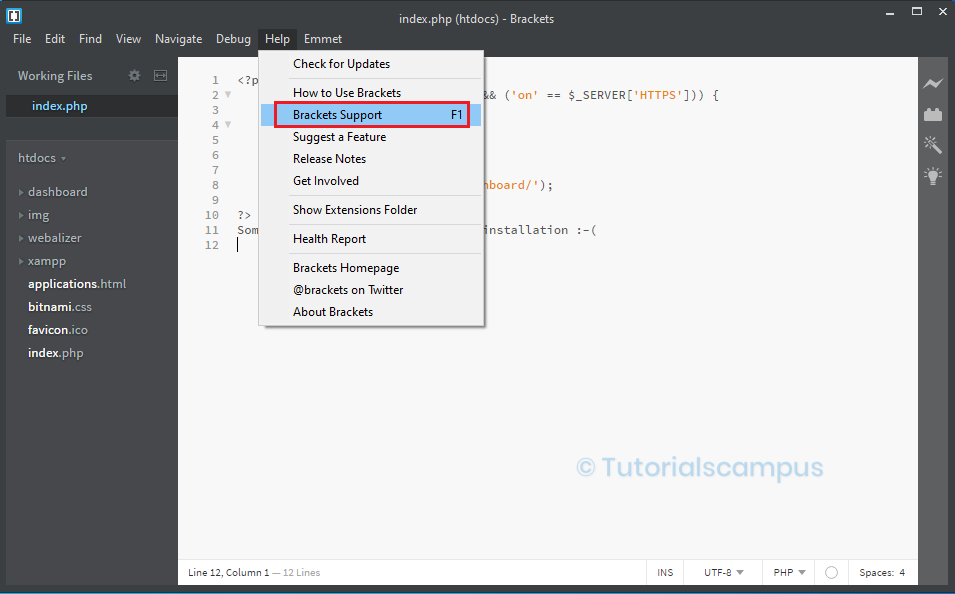
Task: Select @brackets on Twitter
Action: (371, 290)
